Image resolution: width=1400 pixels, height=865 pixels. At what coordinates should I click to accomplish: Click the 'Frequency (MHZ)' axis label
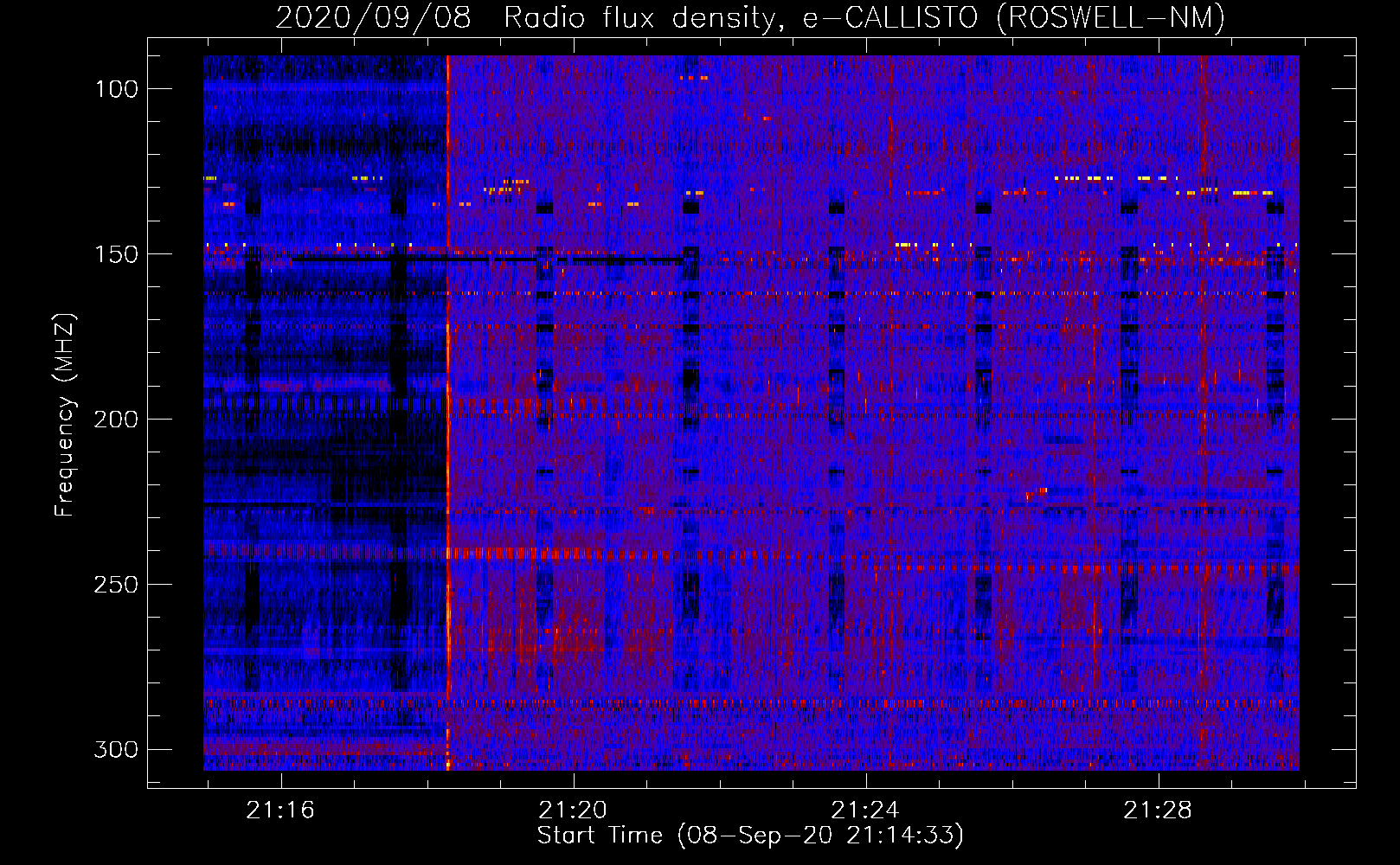(x=65, y=415)
